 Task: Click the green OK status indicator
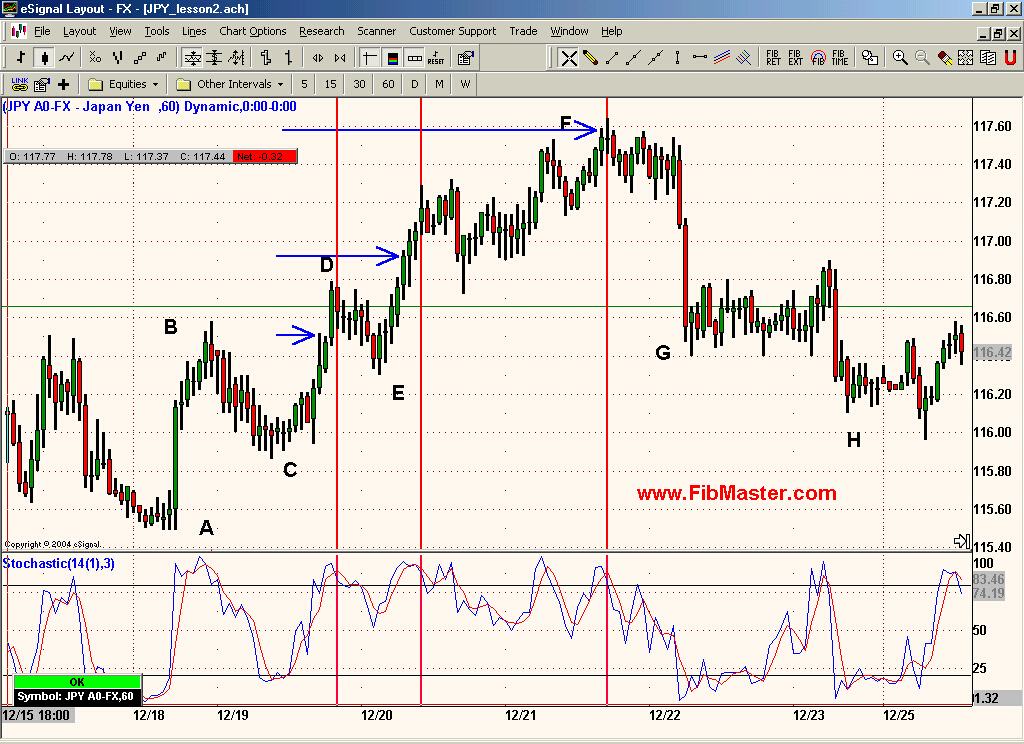(x=77, y=681)
